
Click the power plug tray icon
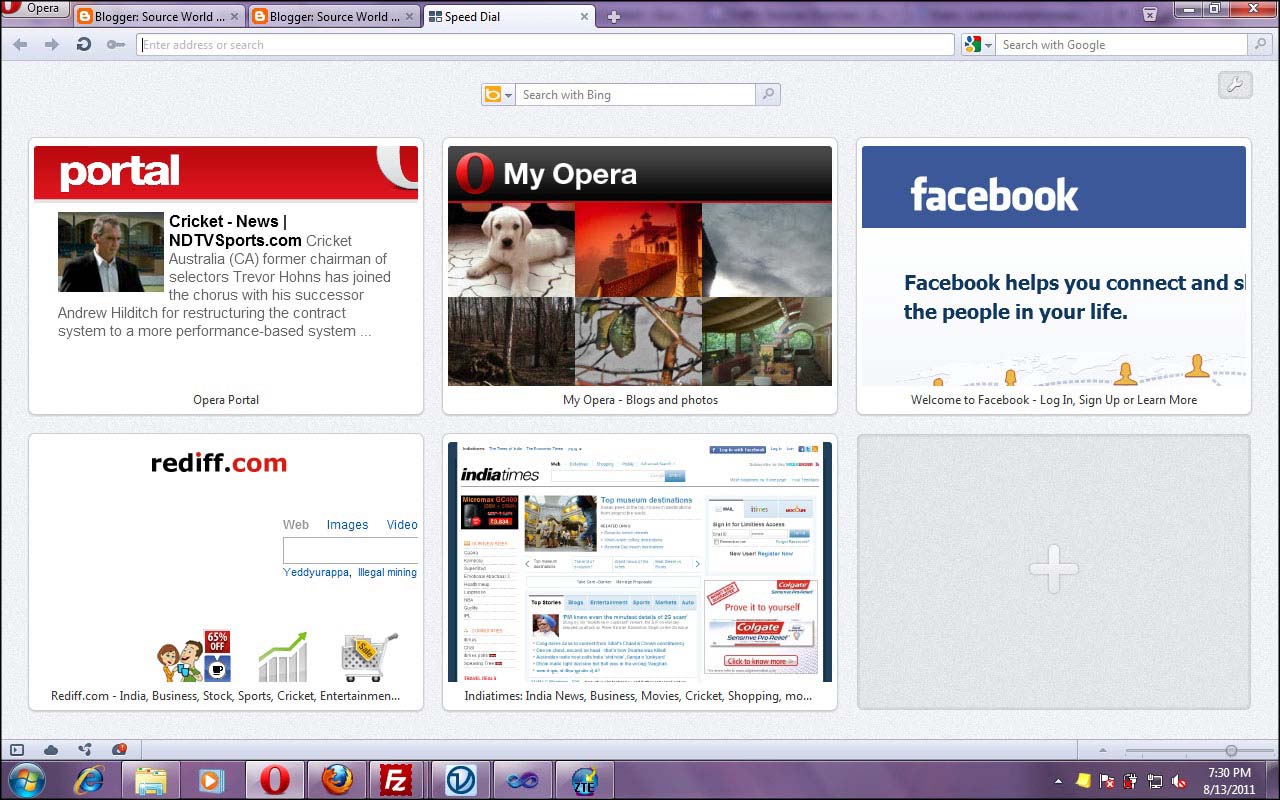coord(1131,781)
